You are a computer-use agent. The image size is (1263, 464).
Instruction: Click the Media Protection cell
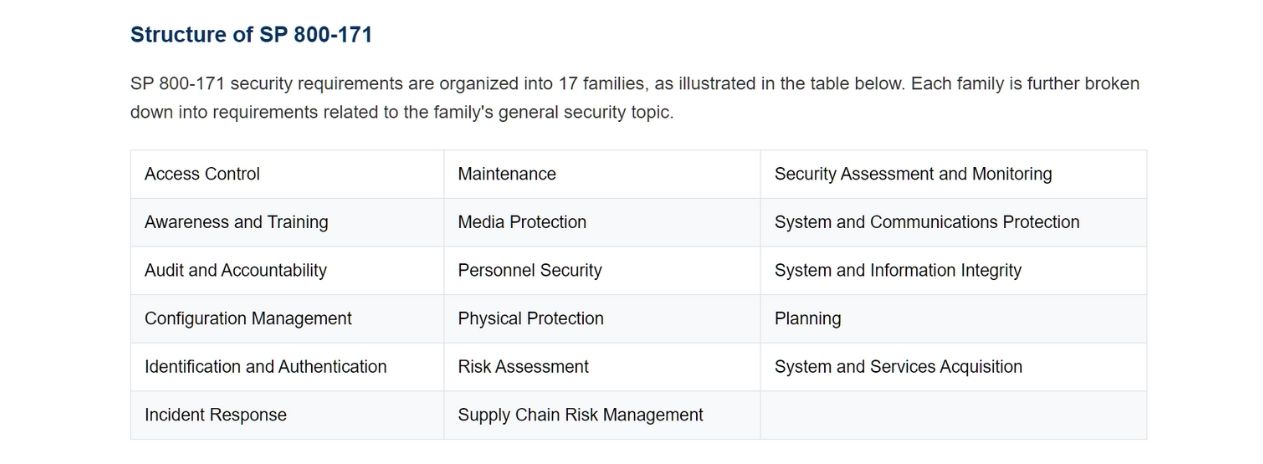(602, 222)
